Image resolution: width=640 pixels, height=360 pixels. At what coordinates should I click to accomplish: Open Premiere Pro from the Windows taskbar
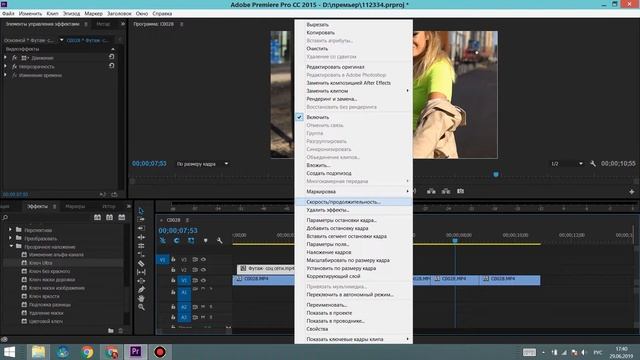click(136, 351)
